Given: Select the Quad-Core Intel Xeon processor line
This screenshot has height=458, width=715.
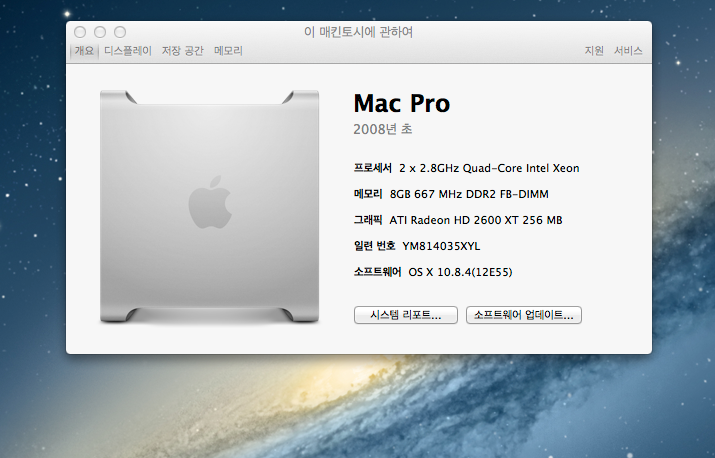Looking at the screenshot, I should (x=488, y=168).
